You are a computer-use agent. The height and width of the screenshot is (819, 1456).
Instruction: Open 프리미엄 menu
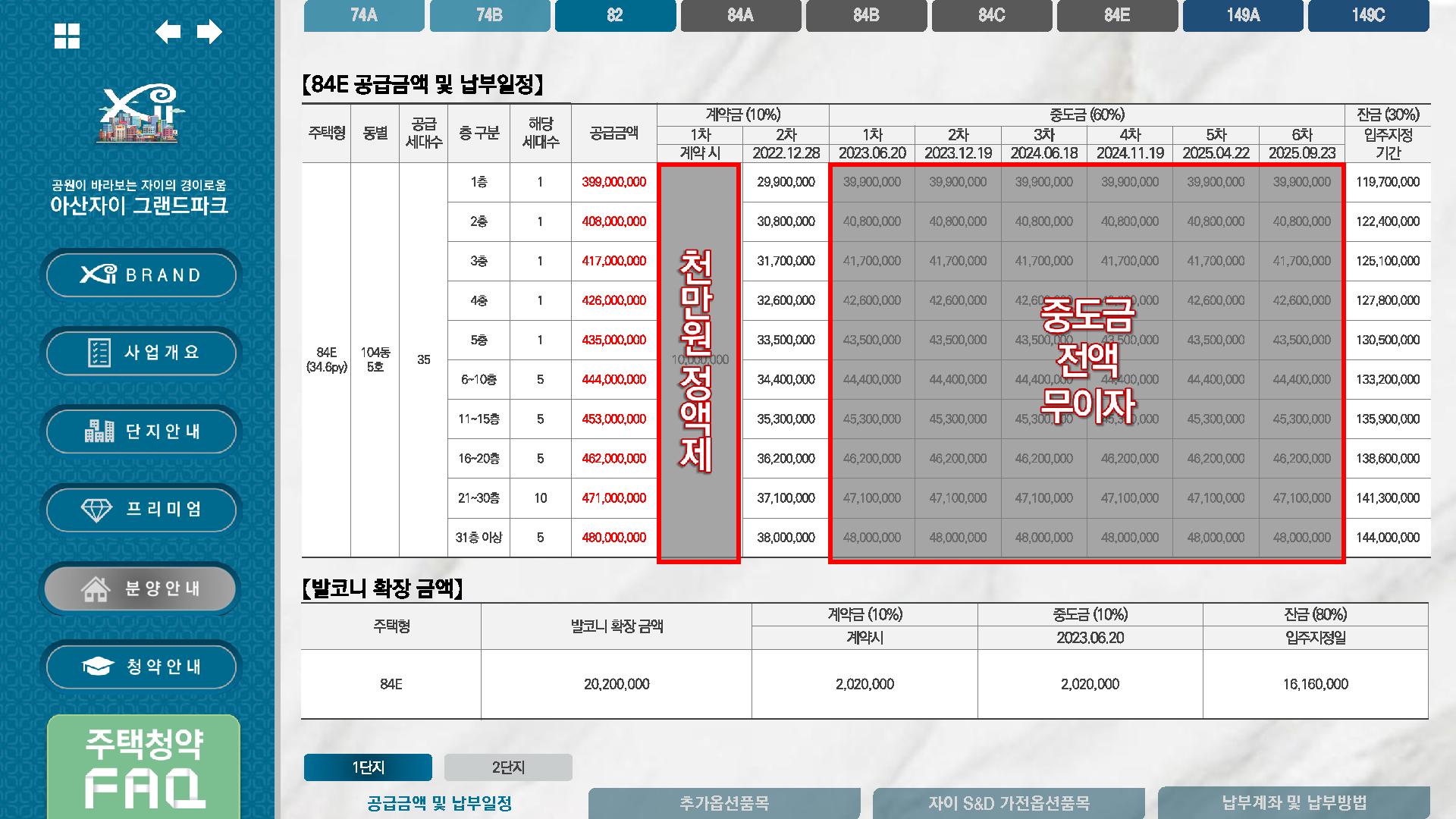(x=141, y=510)
